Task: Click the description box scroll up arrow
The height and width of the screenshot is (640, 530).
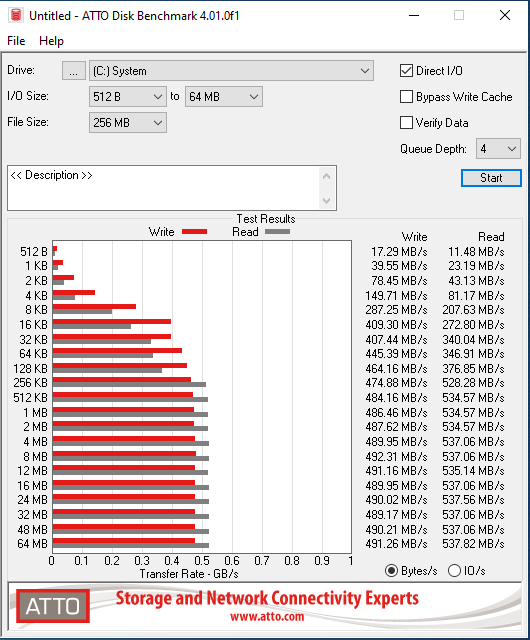Action: [x=326, y=177]
